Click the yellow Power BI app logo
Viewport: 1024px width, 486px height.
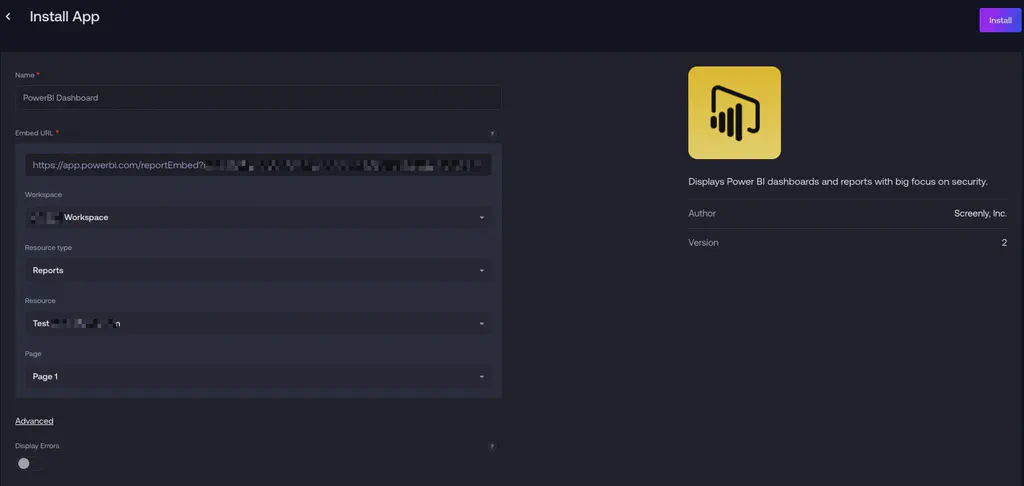734,112
